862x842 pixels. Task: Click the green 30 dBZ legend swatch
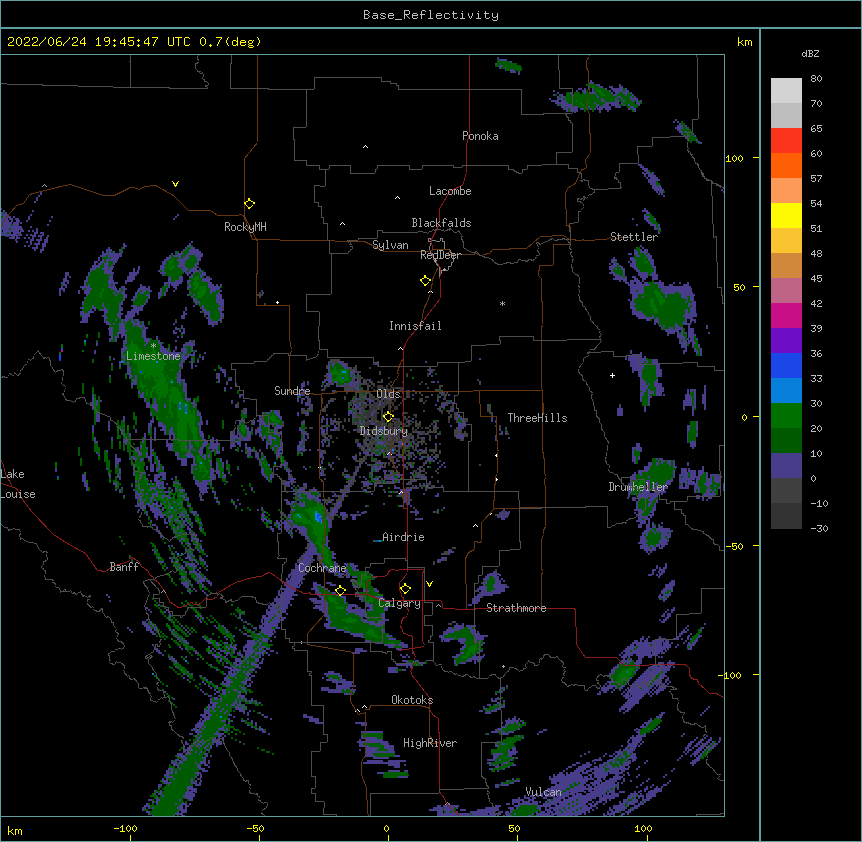786,416
